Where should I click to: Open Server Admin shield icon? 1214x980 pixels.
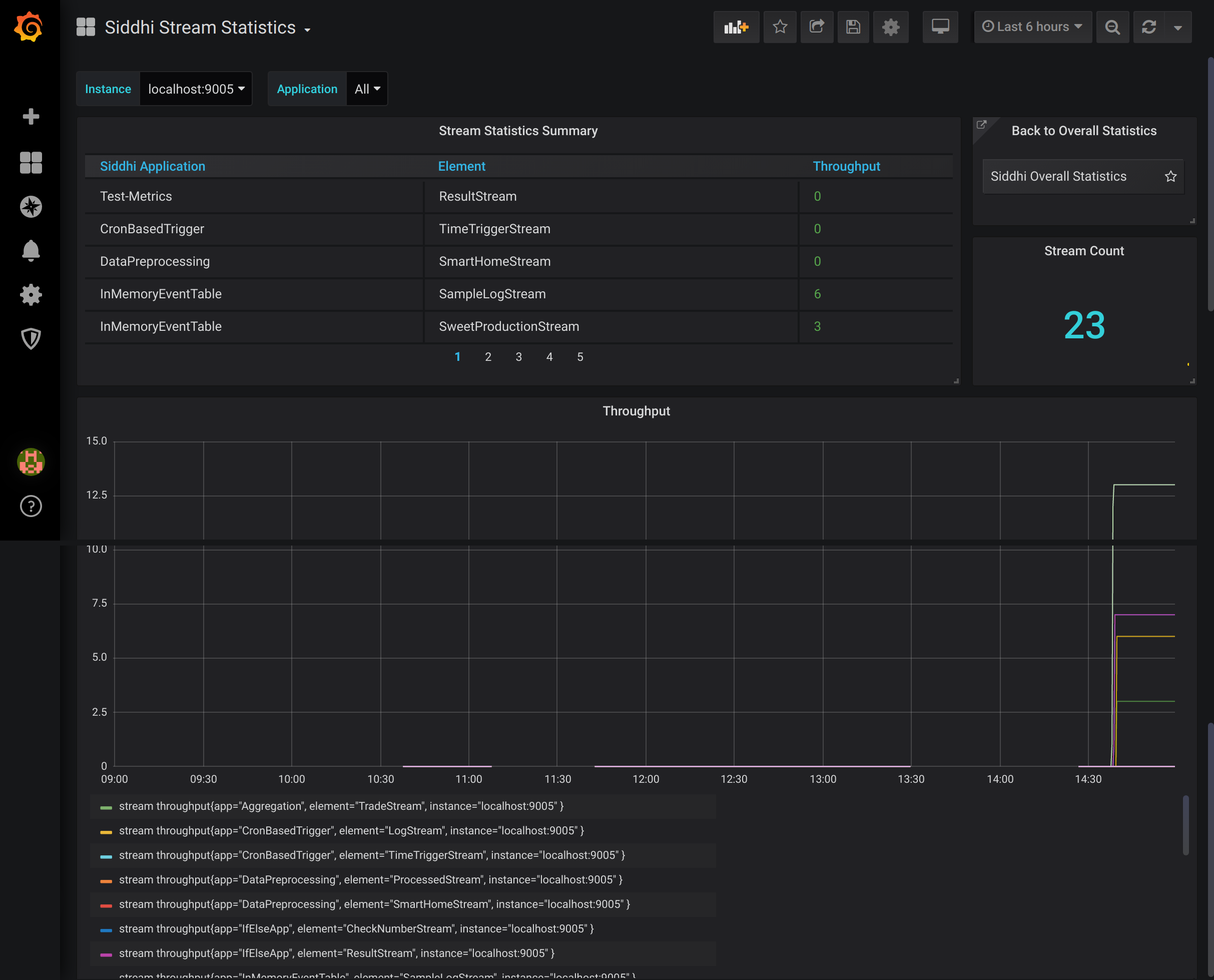coord(31,339)
